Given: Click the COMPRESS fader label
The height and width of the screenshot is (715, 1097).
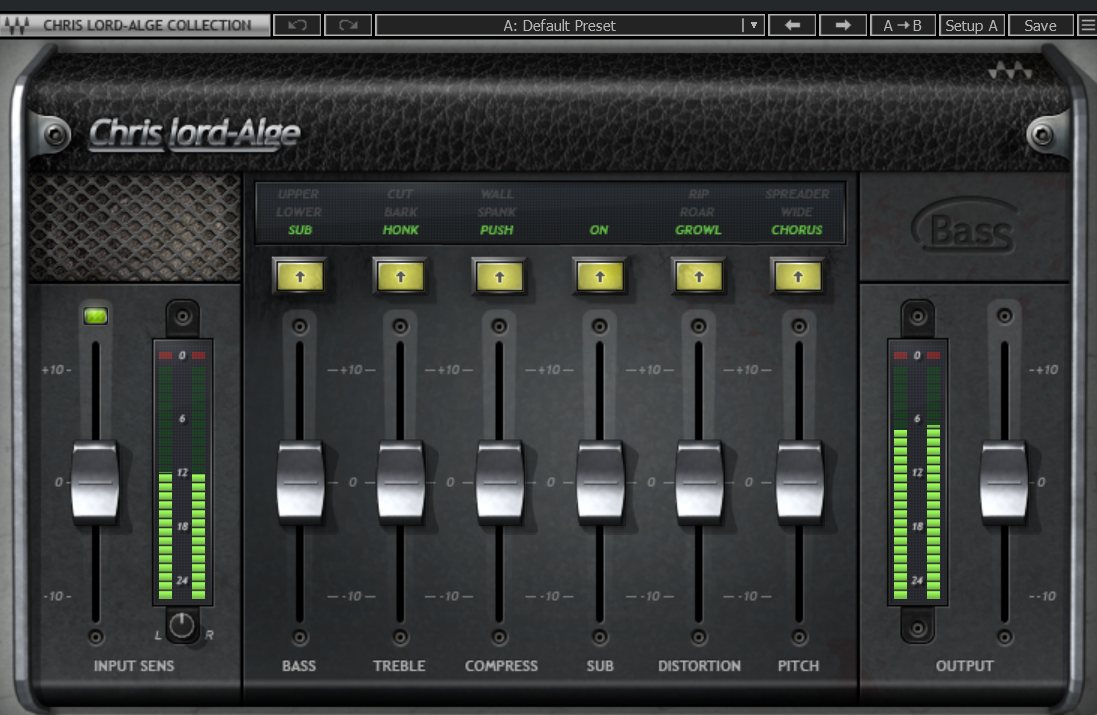Looking at the screenshot, I should pyautogui.click(x=501, y=666).
